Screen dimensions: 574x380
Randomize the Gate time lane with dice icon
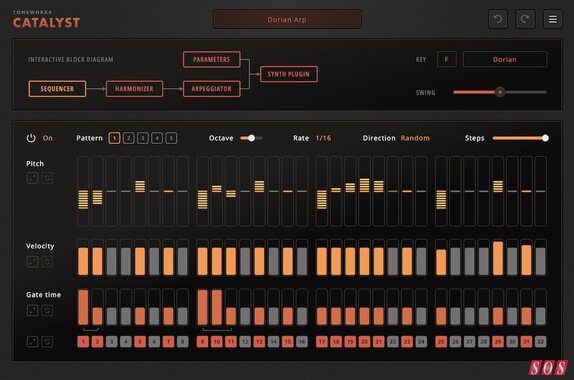click(x=33, y=310)
